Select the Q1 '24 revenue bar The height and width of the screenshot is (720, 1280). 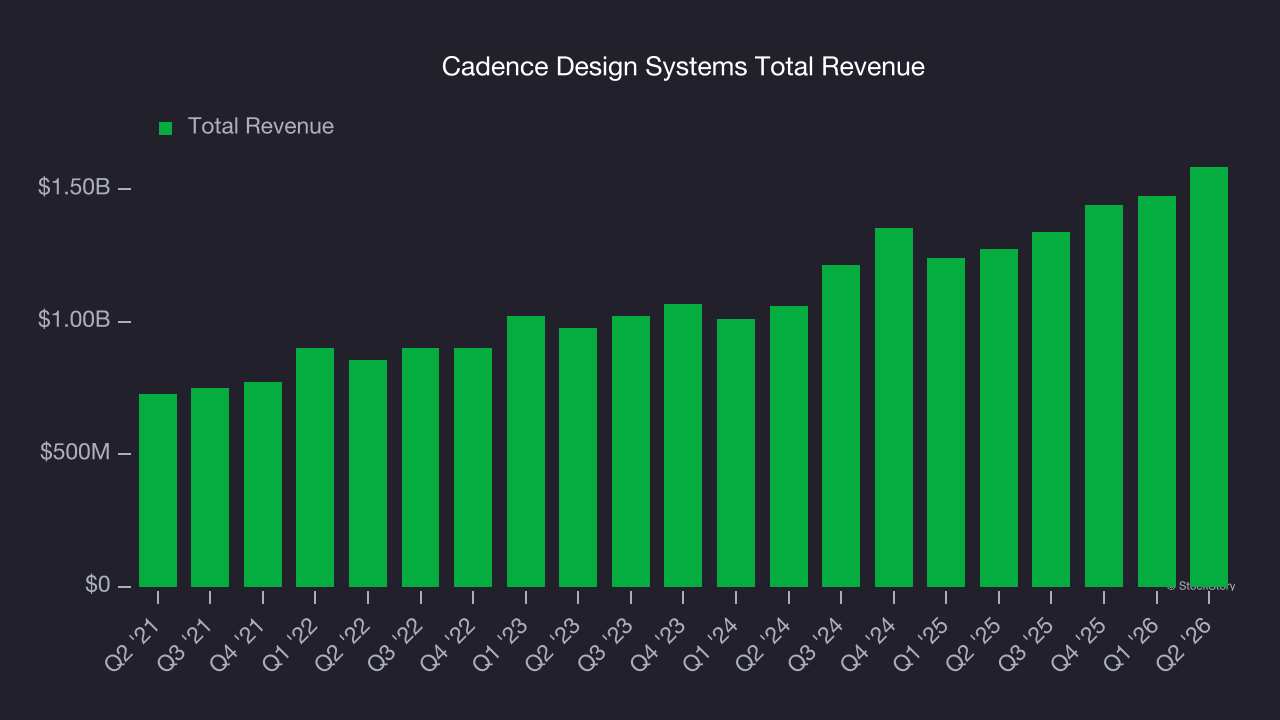click(x=736, y=453)
